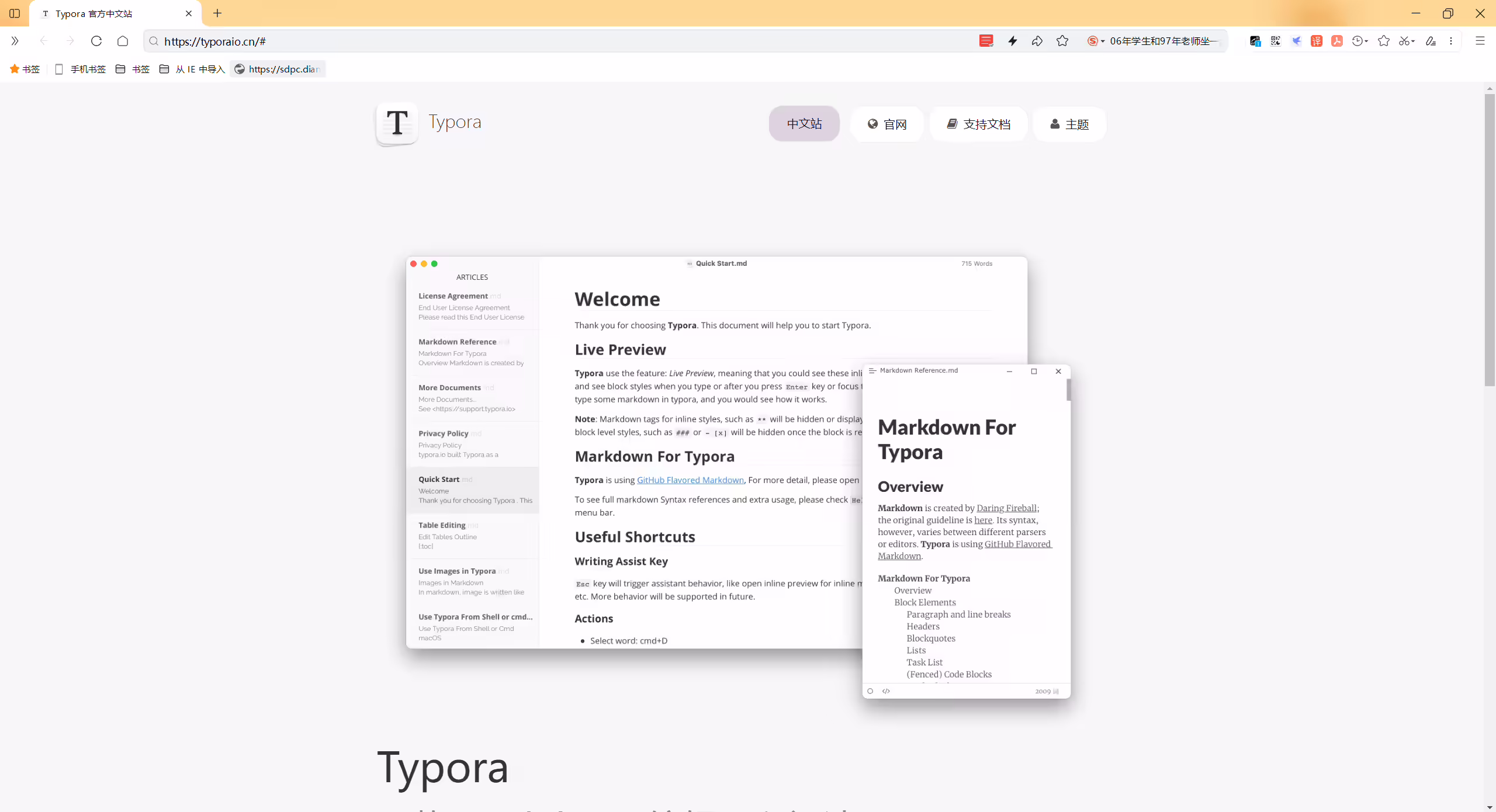Expand the double-chevron on the left of the toolbar
This screenshot has height=812, width=1496.
point(15,41)
